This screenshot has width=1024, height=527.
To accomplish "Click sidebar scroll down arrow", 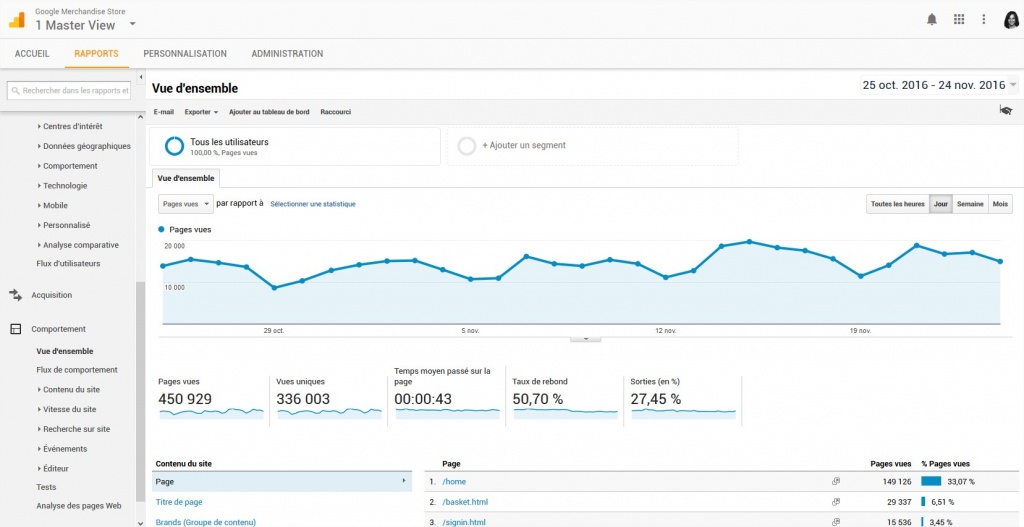I will [140, 522].
